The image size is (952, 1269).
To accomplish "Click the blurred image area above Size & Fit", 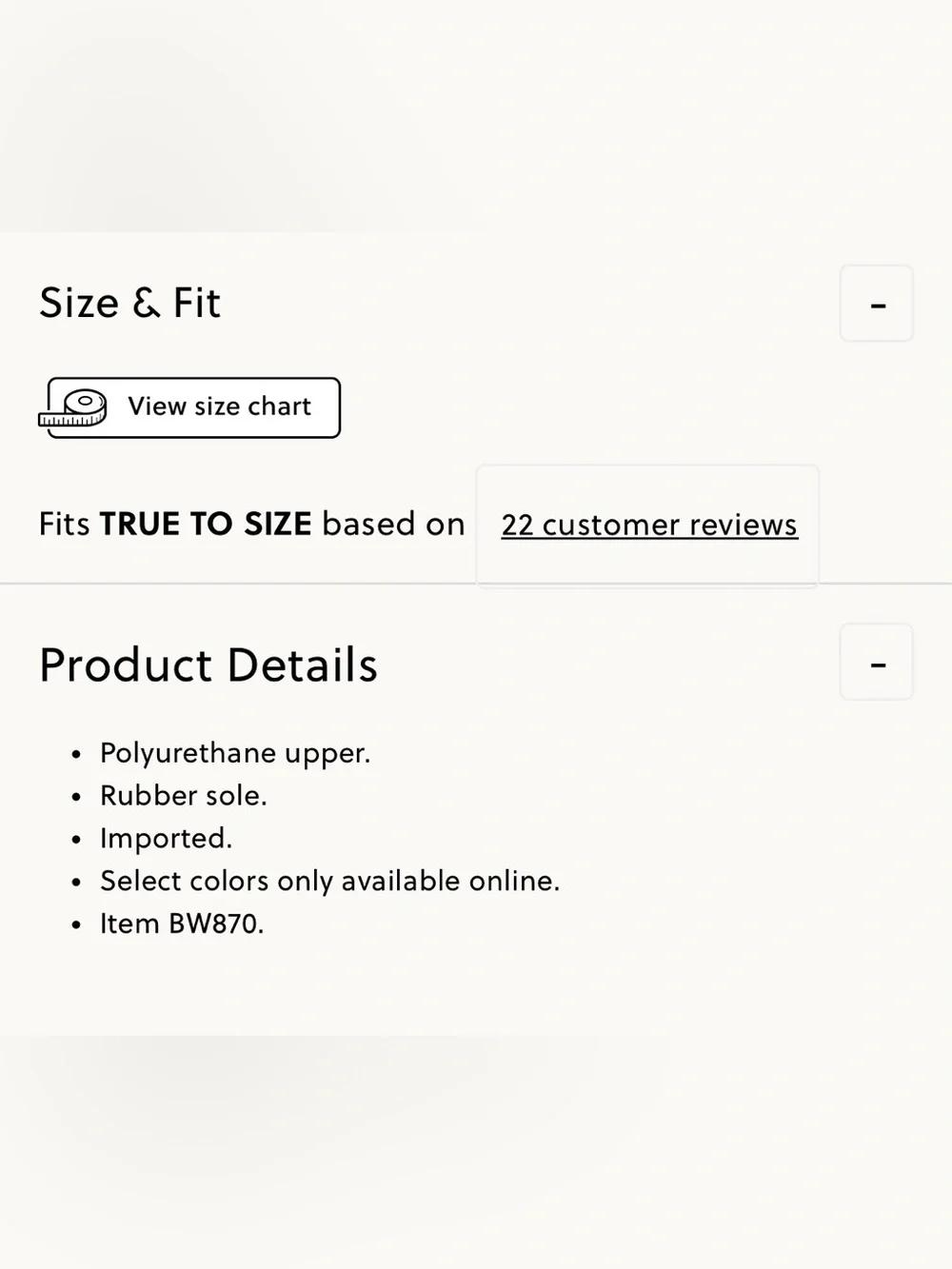I will 476,114.
